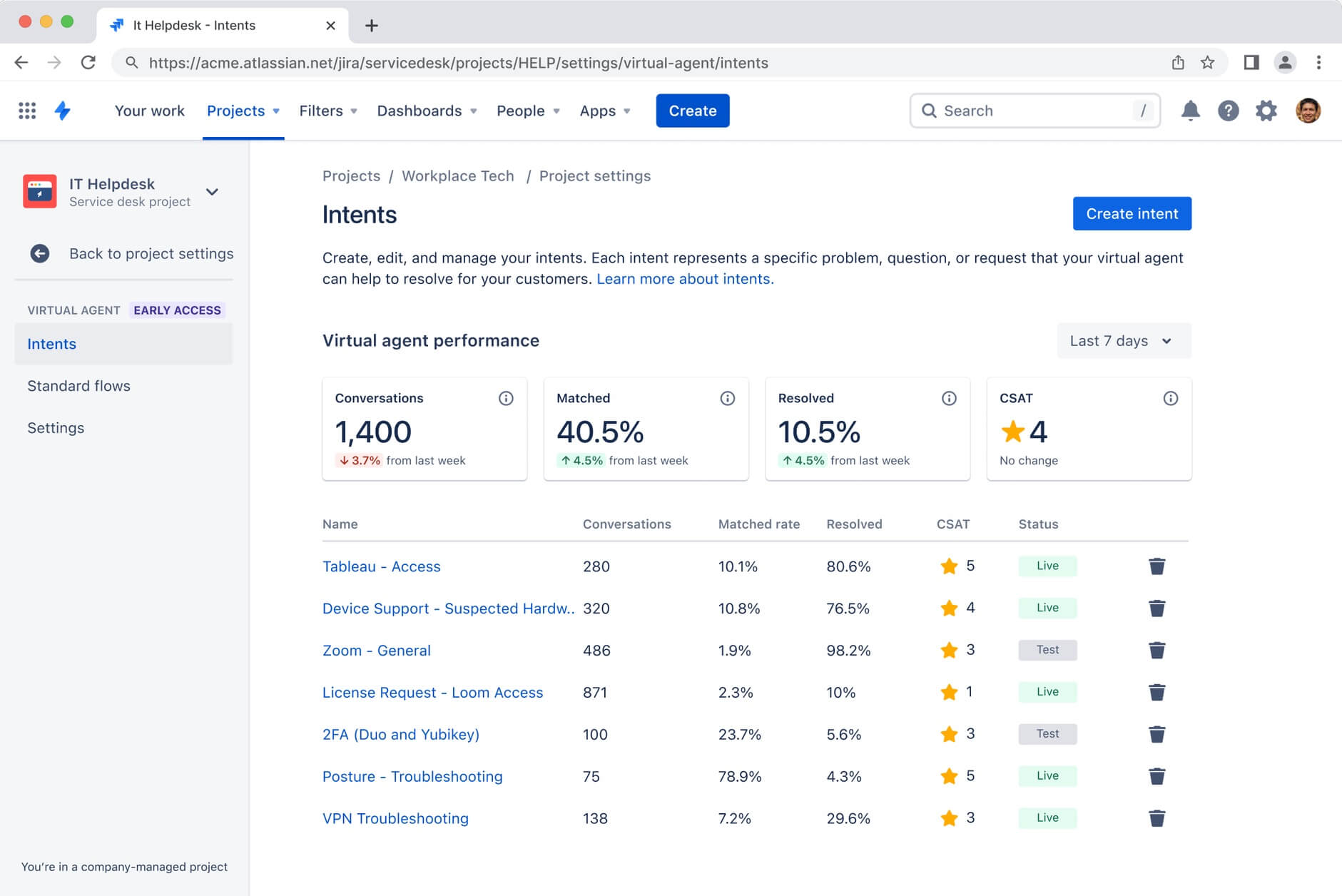Click the Create intent button
This screenshot has height=896, width=1342.
click(1132, 213)
